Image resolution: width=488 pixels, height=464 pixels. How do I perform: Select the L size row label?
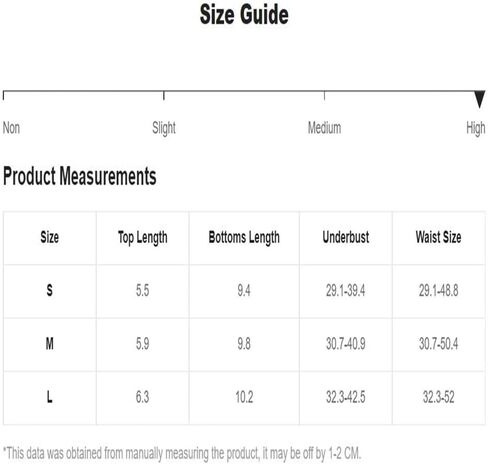point(50,397)
